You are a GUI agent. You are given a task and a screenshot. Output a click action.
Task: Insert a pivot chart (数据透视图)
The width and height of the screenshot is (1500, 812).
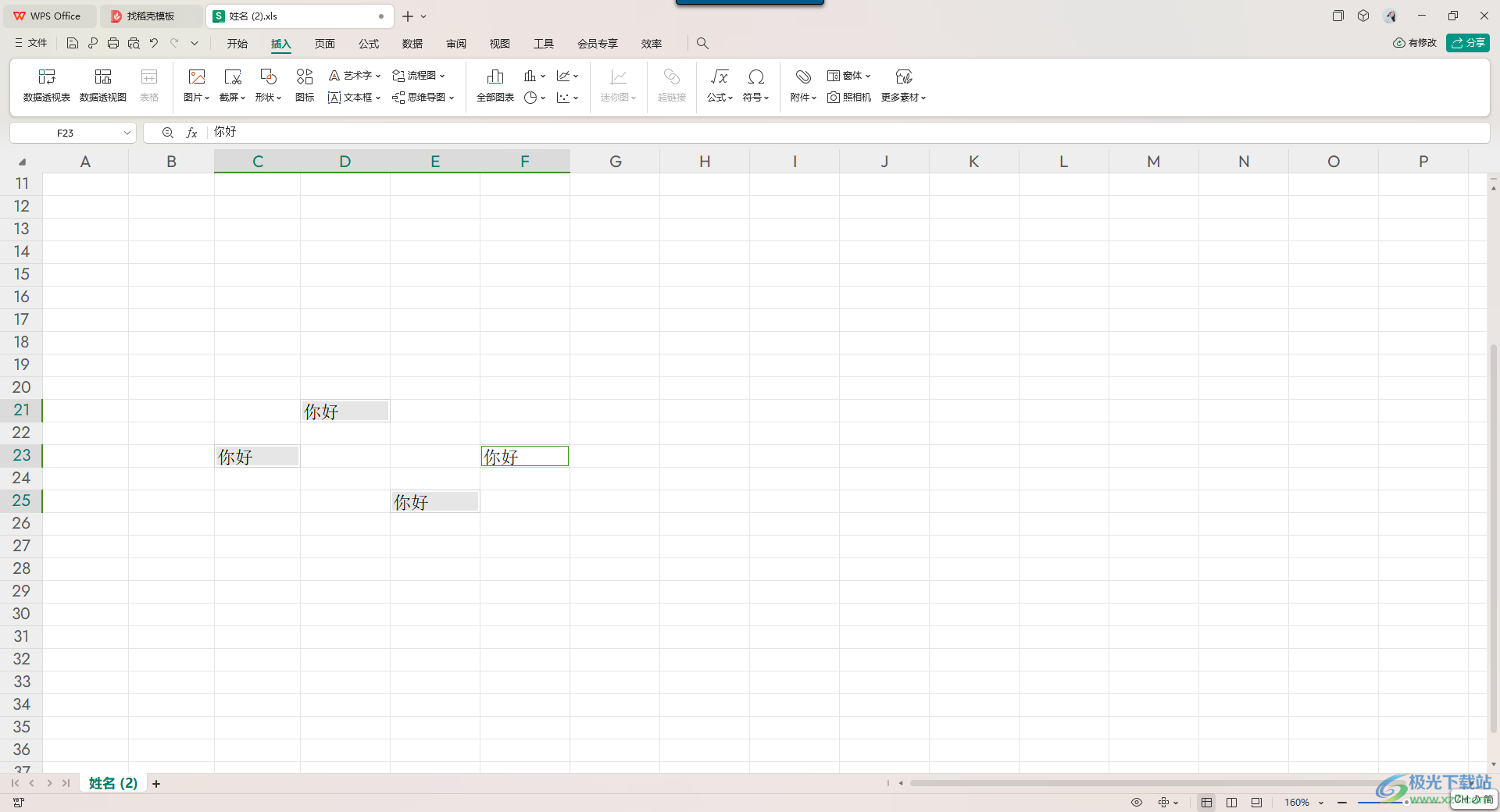coord(103,86)
